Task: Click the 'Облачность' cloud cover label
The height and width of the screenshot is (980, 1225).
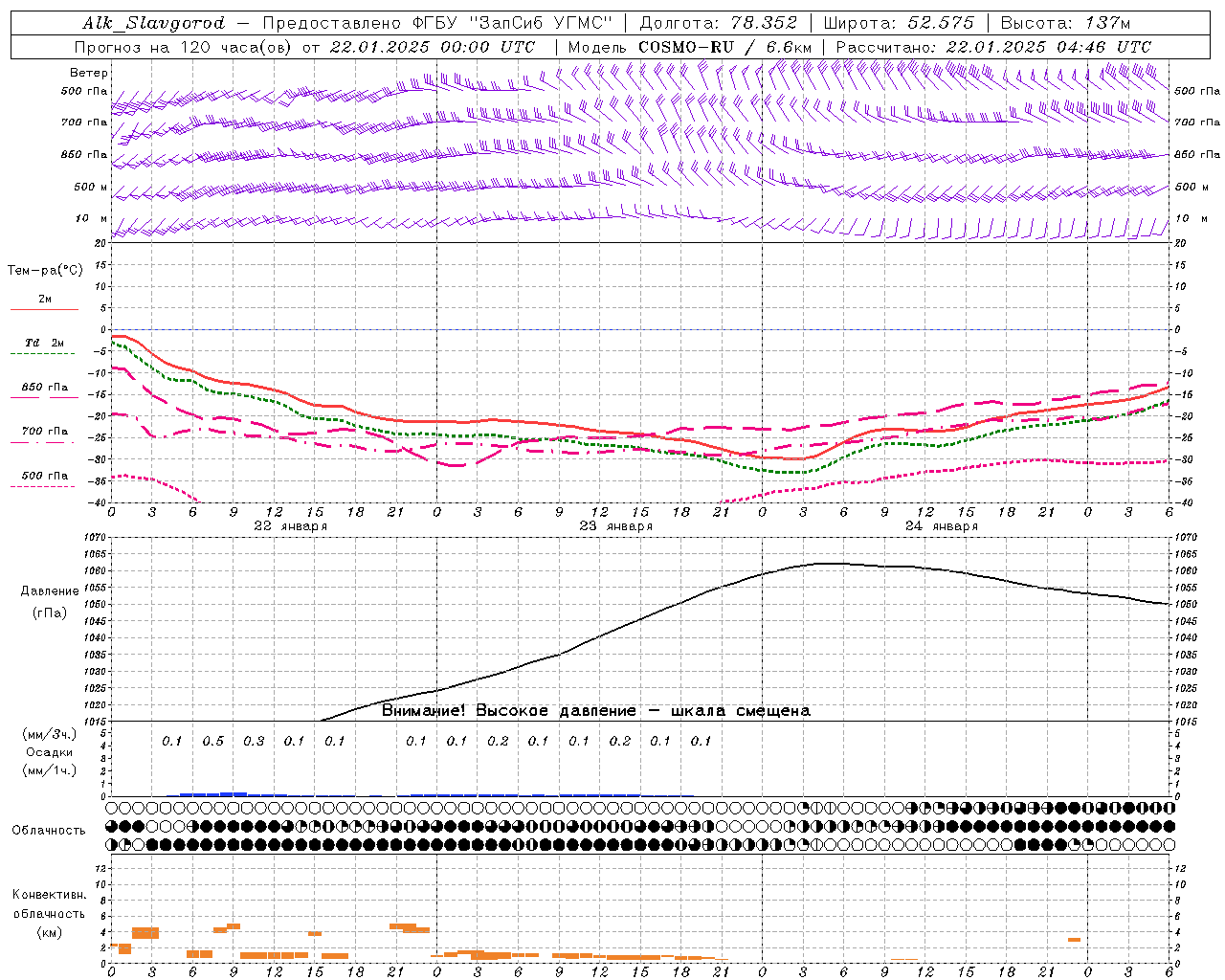Action: tap(49, 831)
